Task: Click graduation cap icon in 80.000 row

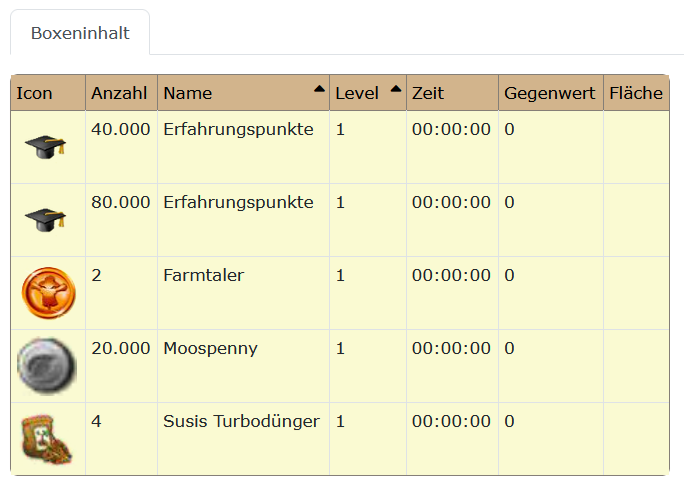Action: (x=46, y=218)
